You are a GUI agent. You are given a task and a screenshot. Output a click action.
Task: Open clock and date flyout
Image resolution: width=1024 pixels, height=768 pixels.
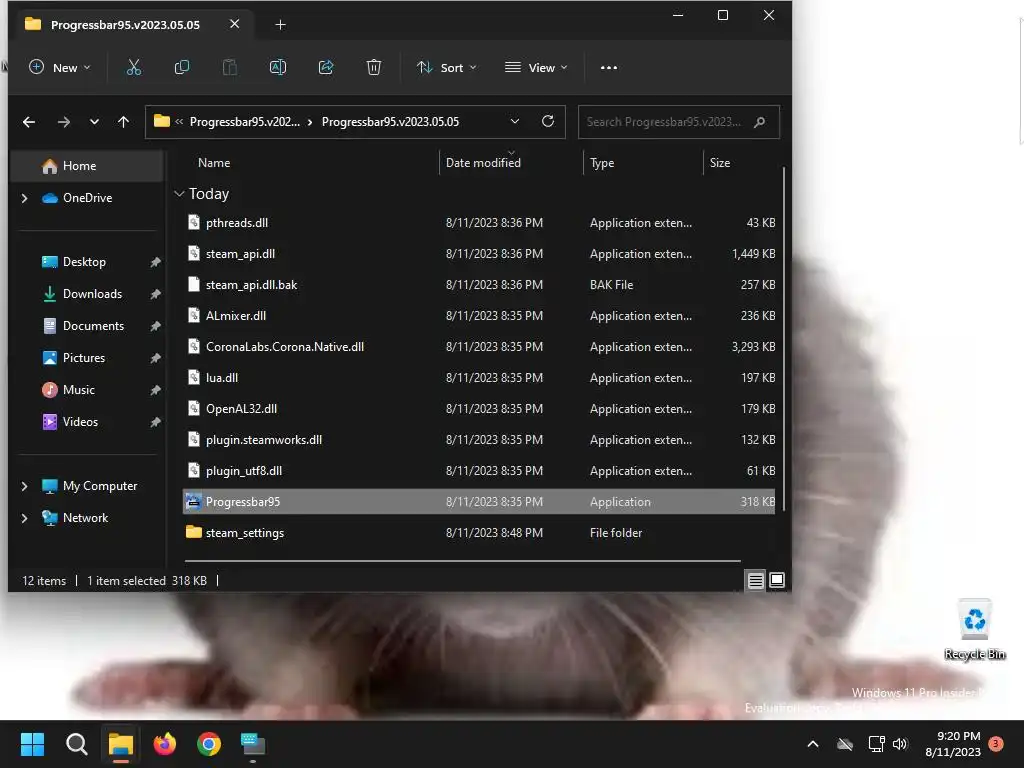click(x=953, y=744)
